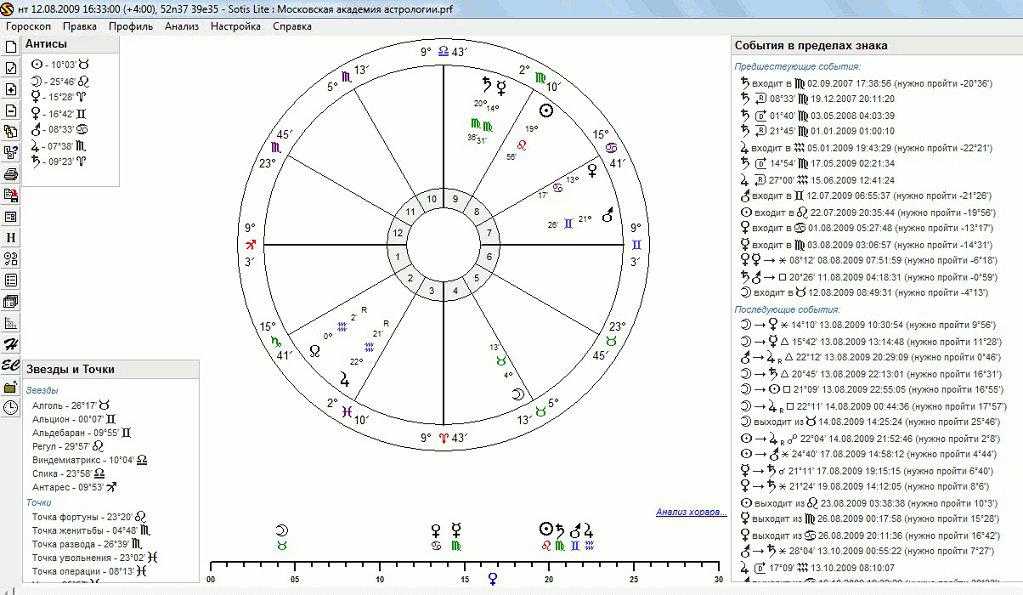
Task: Select the Sun antiscion 10°03' row
Action: (60, 65)
